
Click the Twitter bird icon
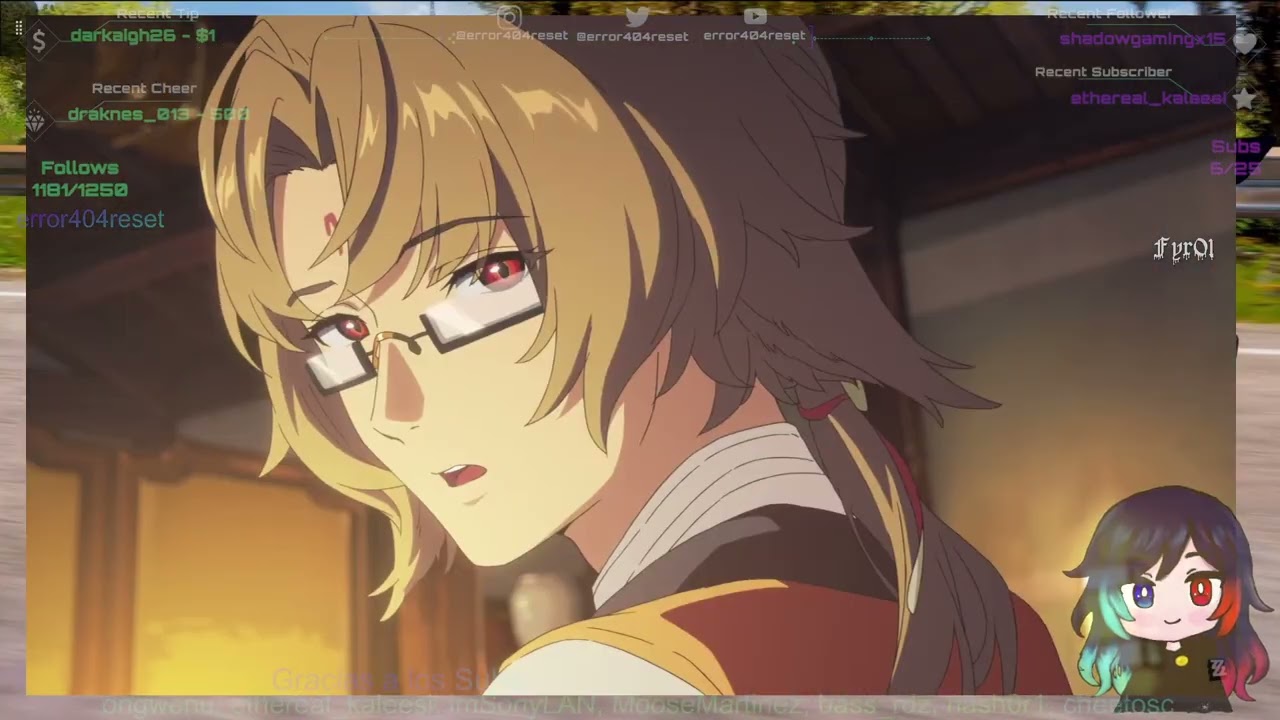click(x=637, y=16)
